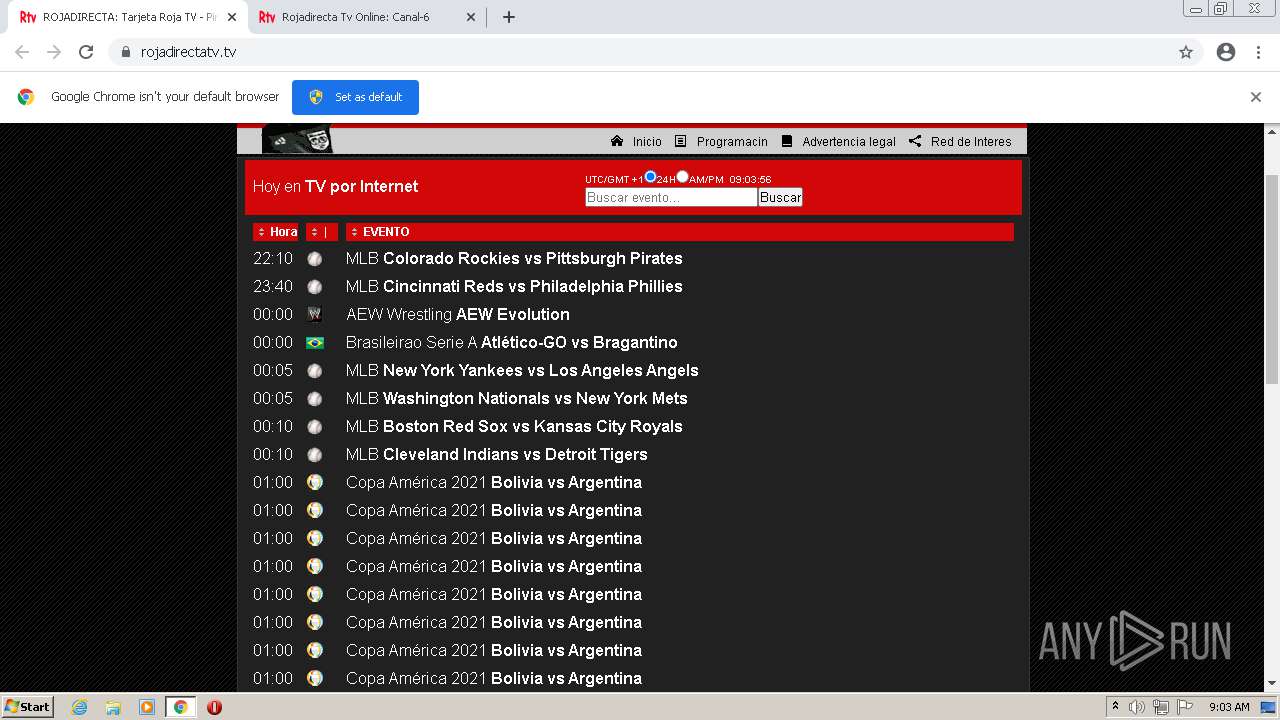
Task: Open the Windows Start menu
Action: pyautogui.click(x=28, y=707)
